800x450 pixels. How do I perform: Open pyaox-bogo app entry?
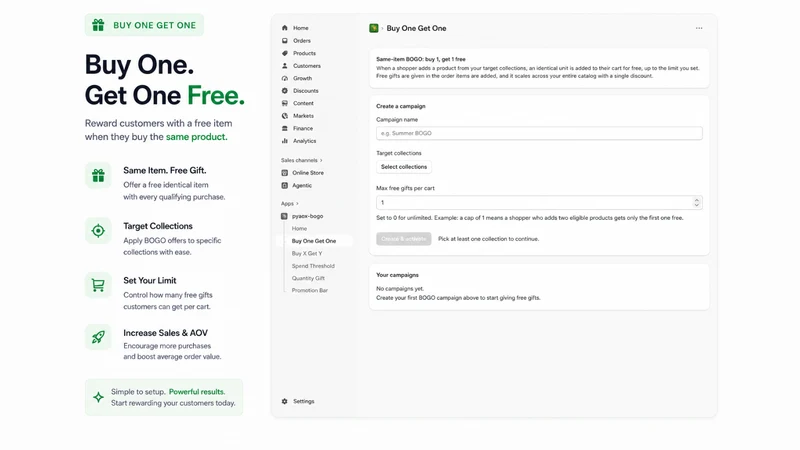(307, 216)
